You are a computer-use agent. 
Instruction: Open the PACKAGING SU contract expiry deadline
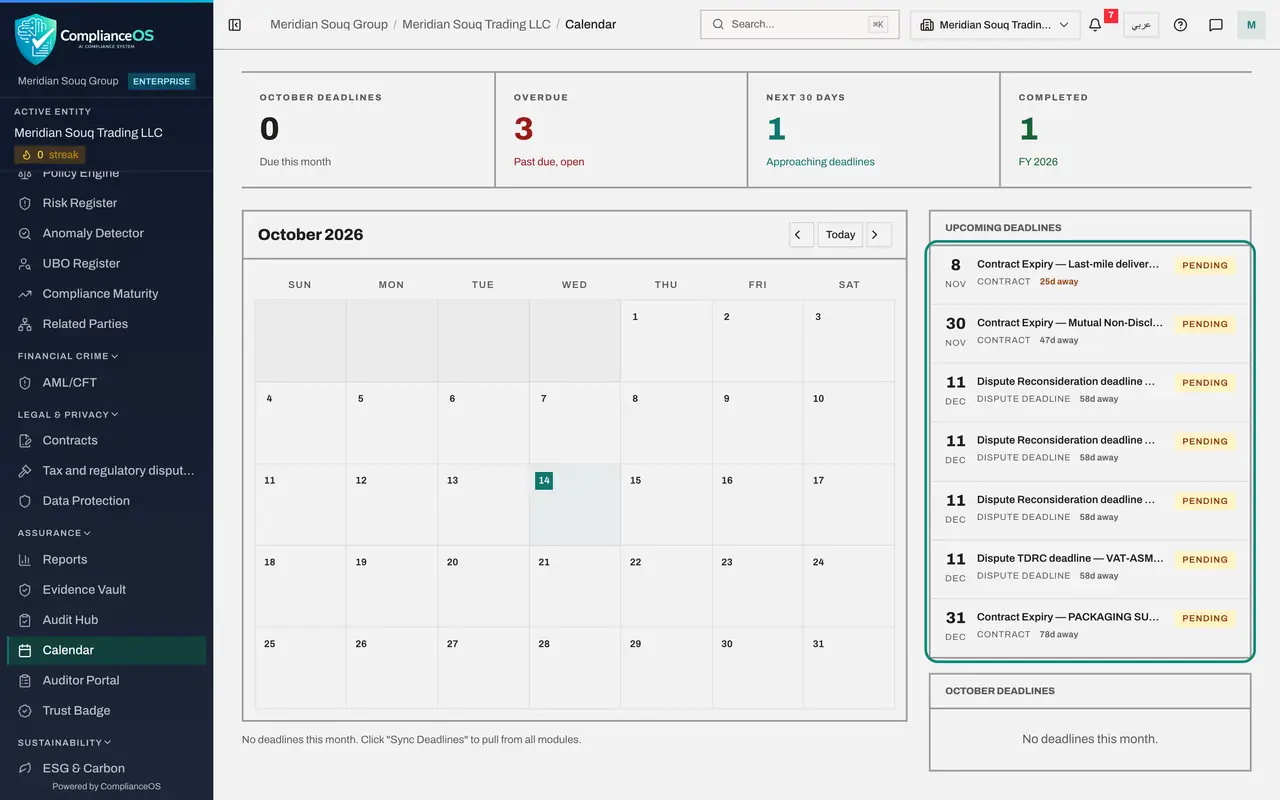pos(1089,627)
